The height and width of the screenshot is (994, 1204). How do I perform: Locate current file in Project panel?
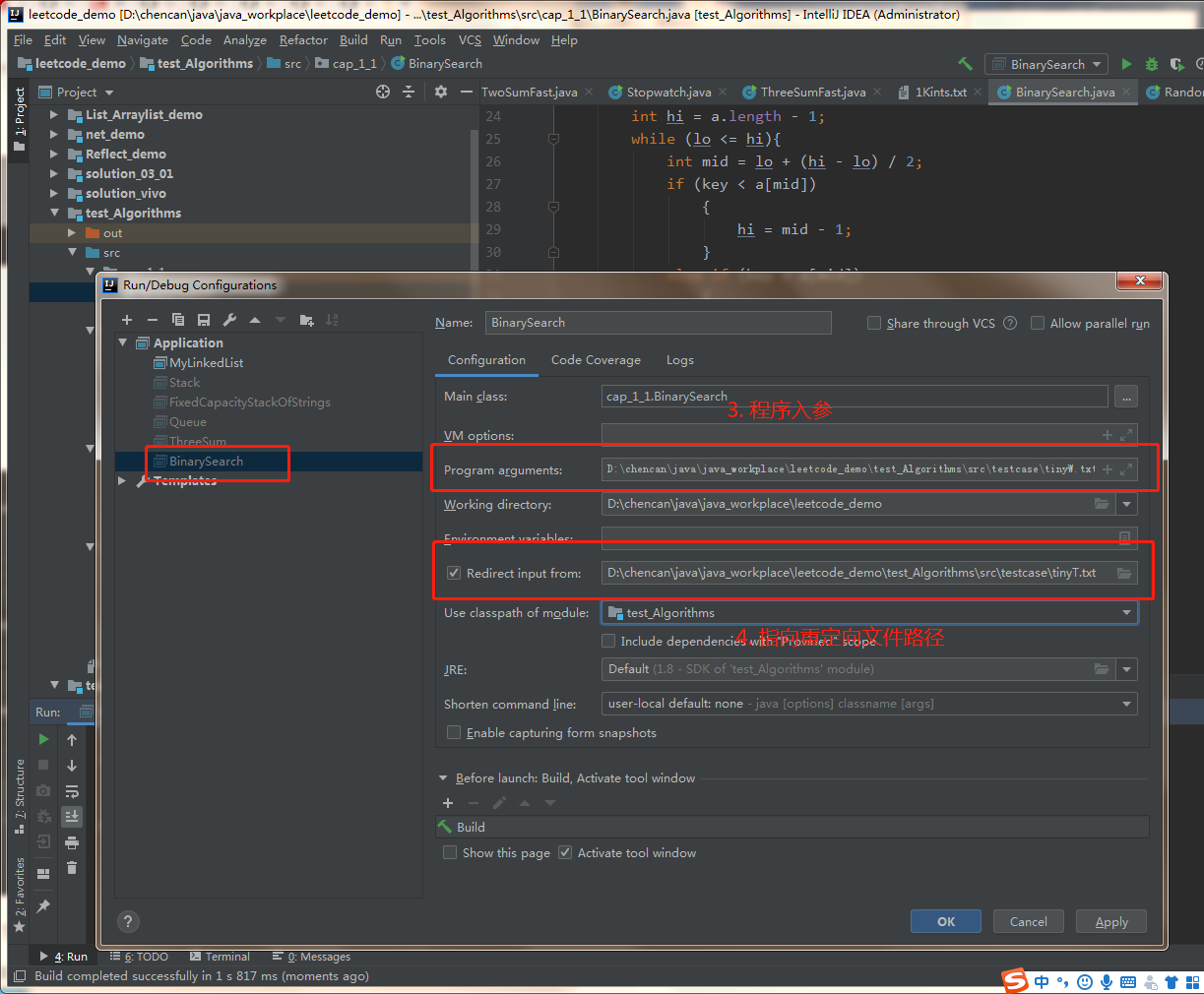[x=383, y=92]
